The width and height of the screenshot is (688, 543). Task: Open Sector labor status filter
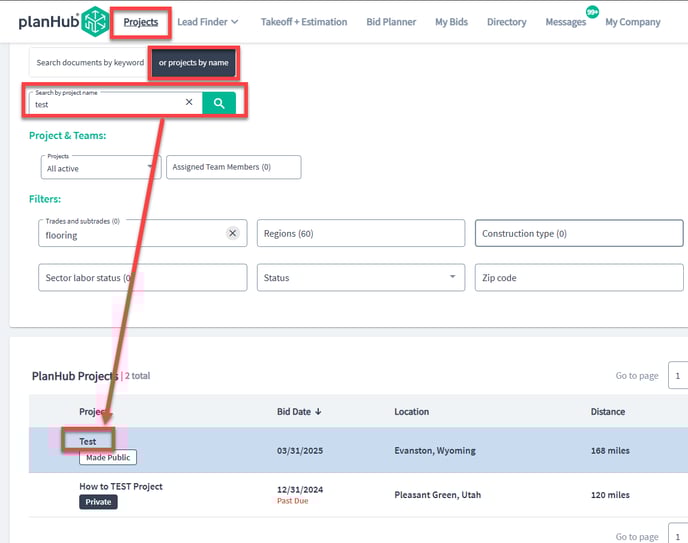pos(143,277)
